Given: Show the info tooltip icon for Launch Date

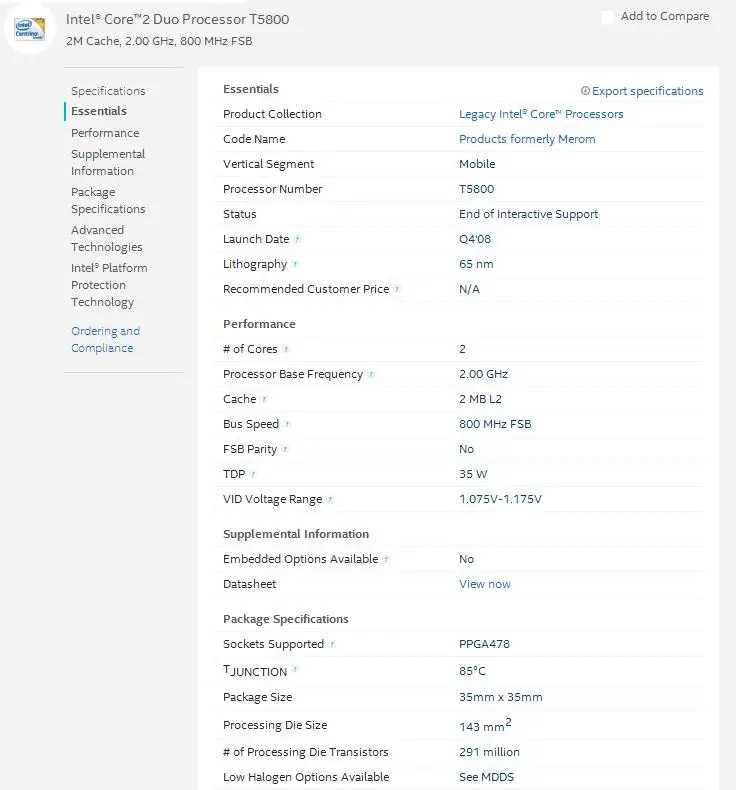Looking at the screenshot, I should point(297,239).
